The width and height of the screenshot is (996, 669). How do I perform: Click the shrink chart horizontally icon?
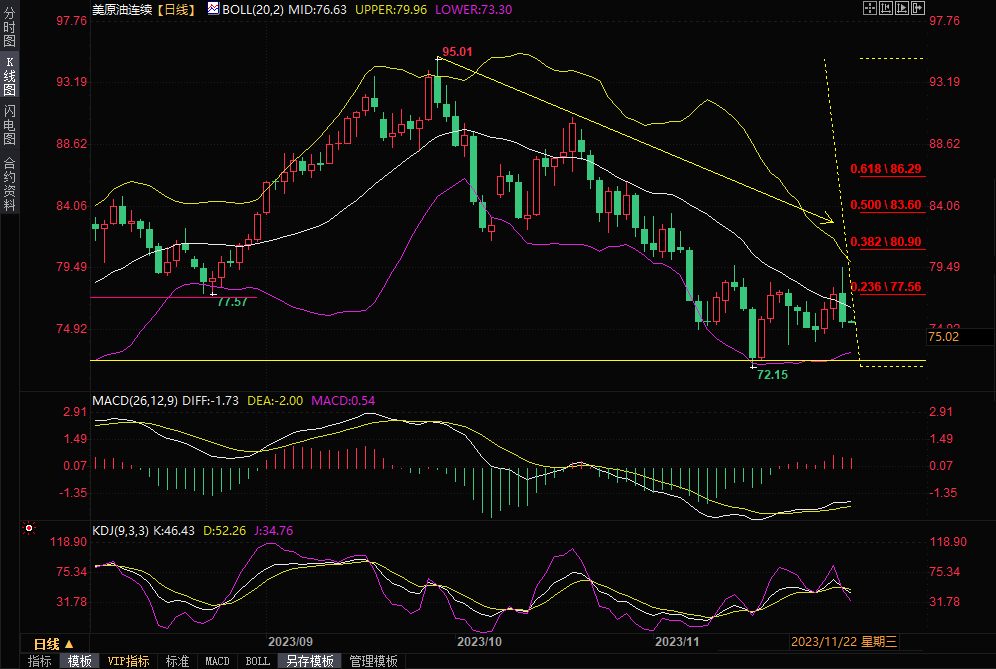(x=885, y=8)
